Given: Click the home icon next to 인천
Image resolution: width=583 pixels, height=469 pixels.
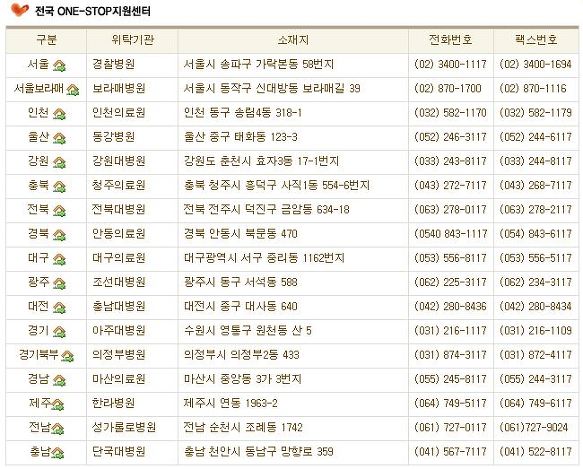Looking at the screenshot, I should (x=59, y=114).
